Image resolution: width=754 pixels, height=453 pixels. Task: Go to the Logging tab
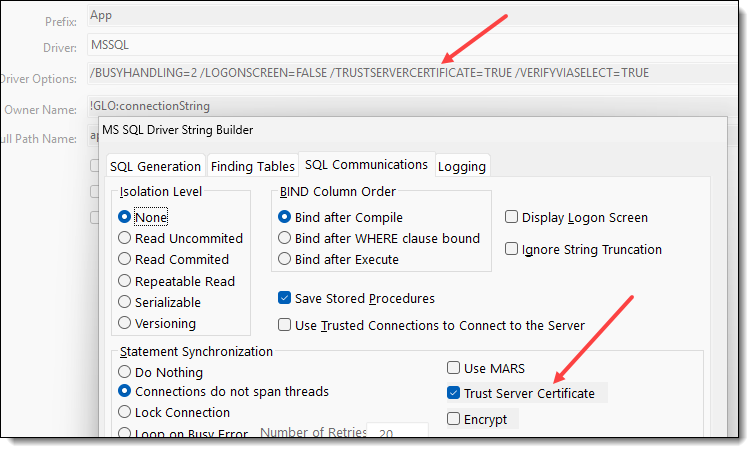pyautogui.click(x=462, y=167)
